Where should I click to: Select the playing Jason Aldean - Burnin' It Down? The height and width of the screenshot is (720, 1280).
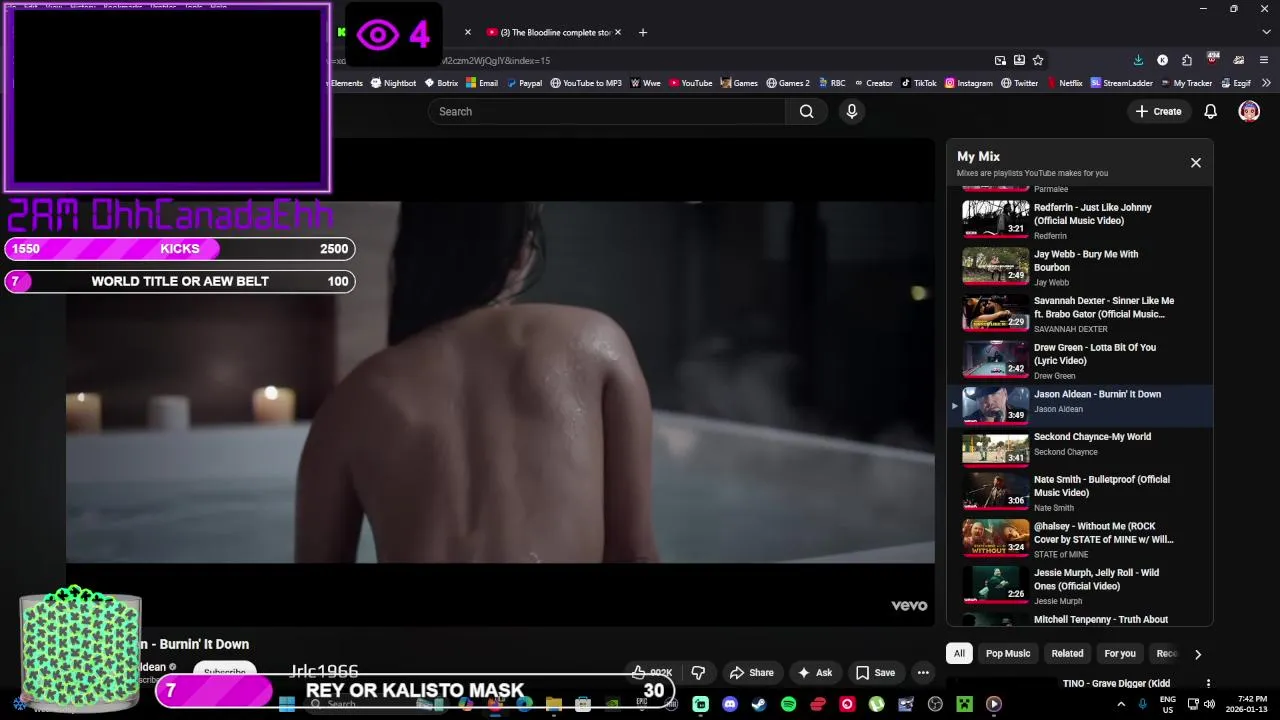1079,405
